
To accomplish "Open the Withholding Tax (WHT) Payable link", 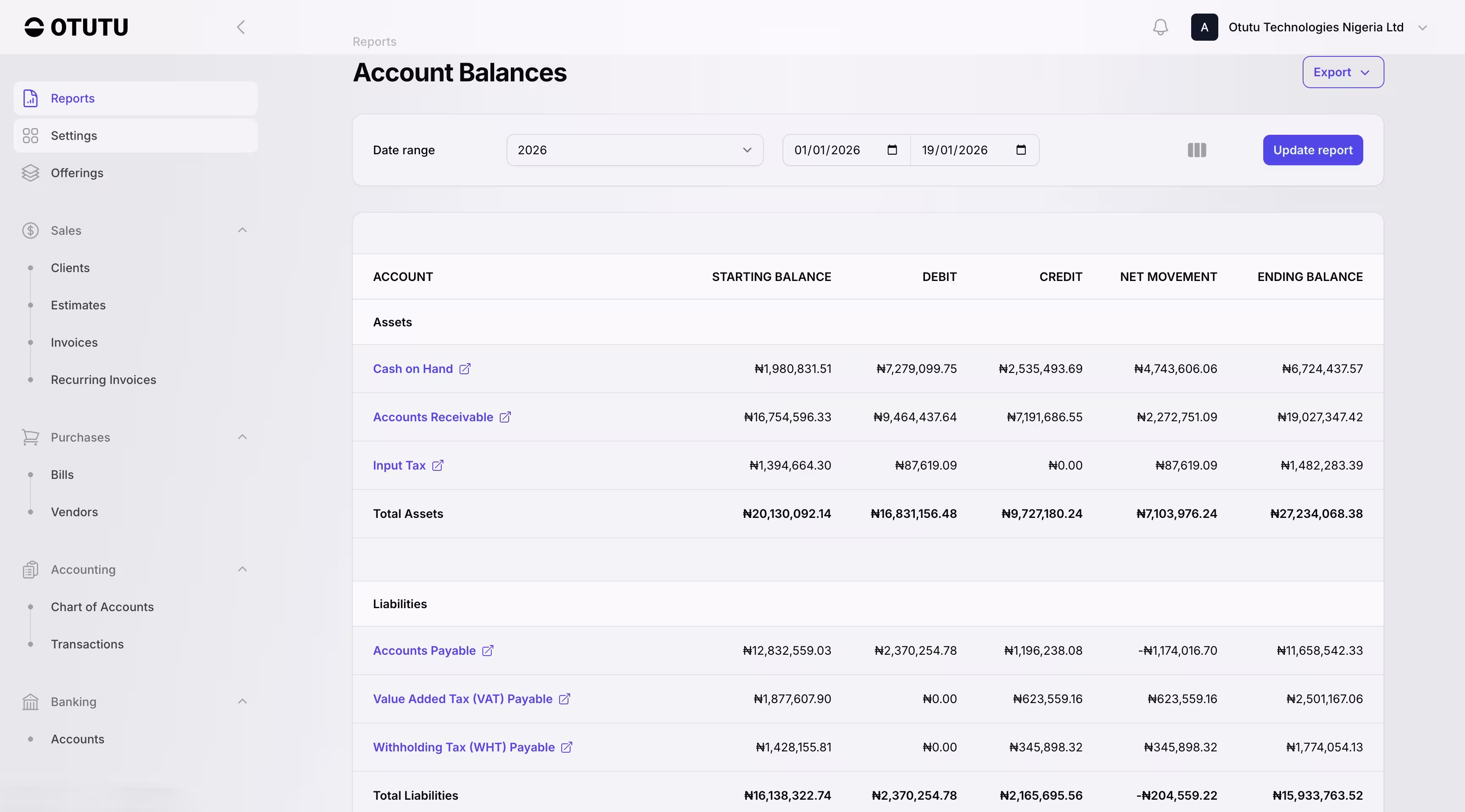I will 463,747.
